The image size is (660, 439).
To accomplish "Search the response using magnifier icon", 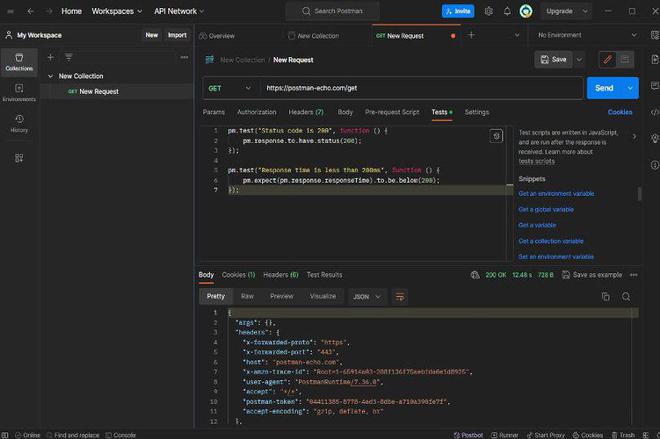I will point(626,296).
